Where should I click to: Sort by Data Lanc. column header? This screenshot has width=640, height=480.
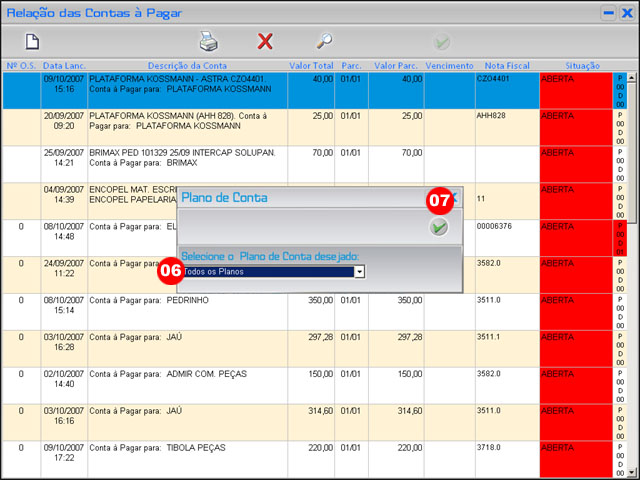coord(64,65)
